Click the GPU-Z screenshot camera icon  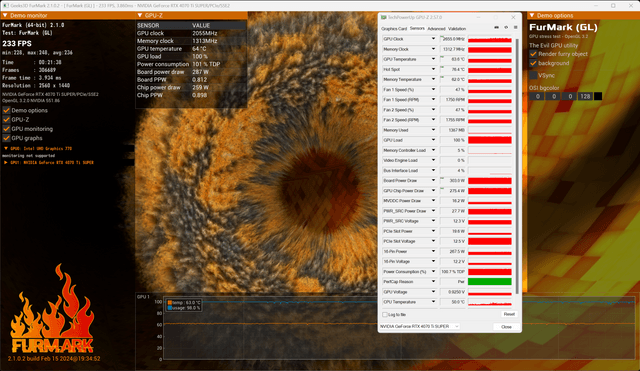496,28
